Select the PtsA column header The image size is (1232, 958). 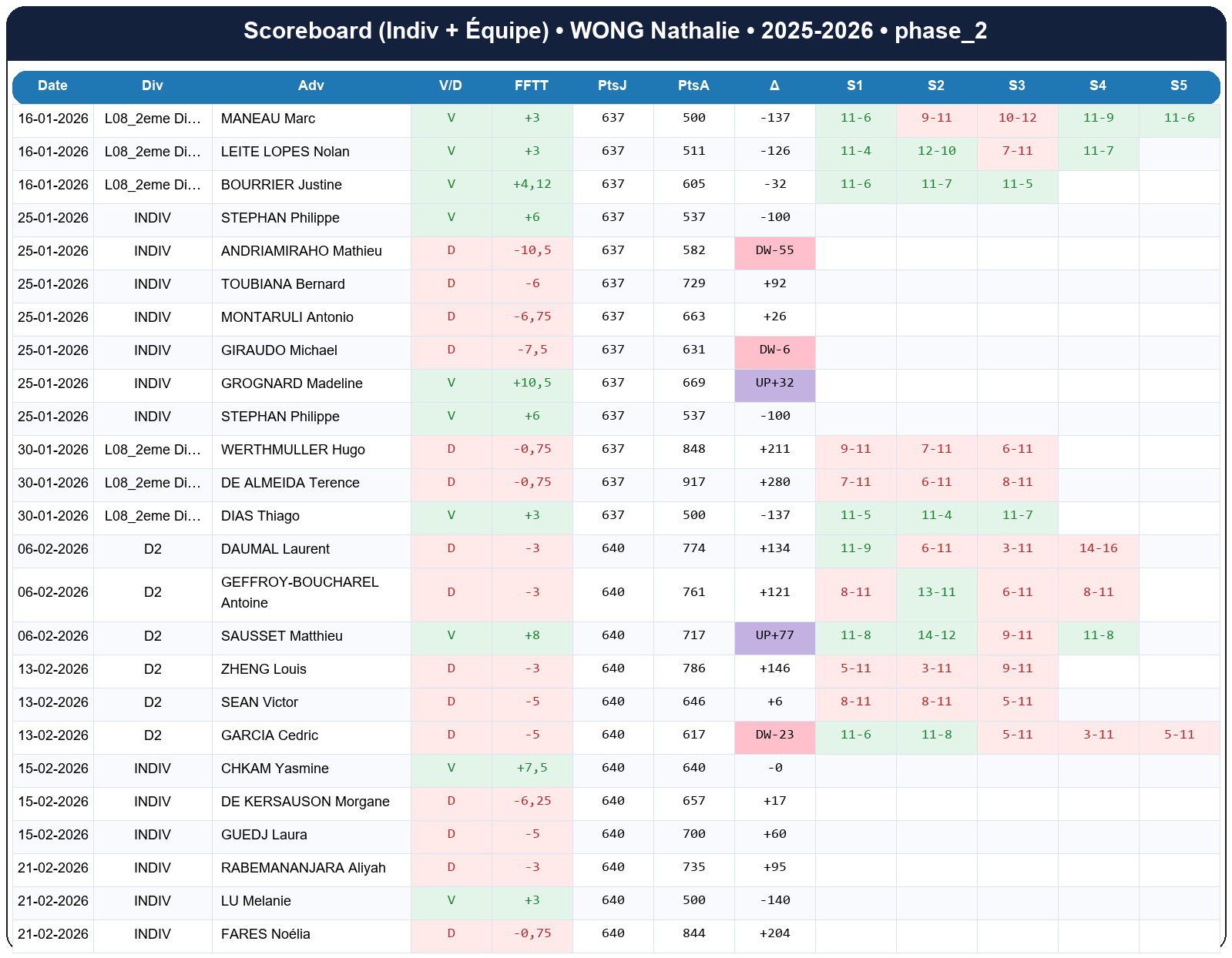(693, 85)
